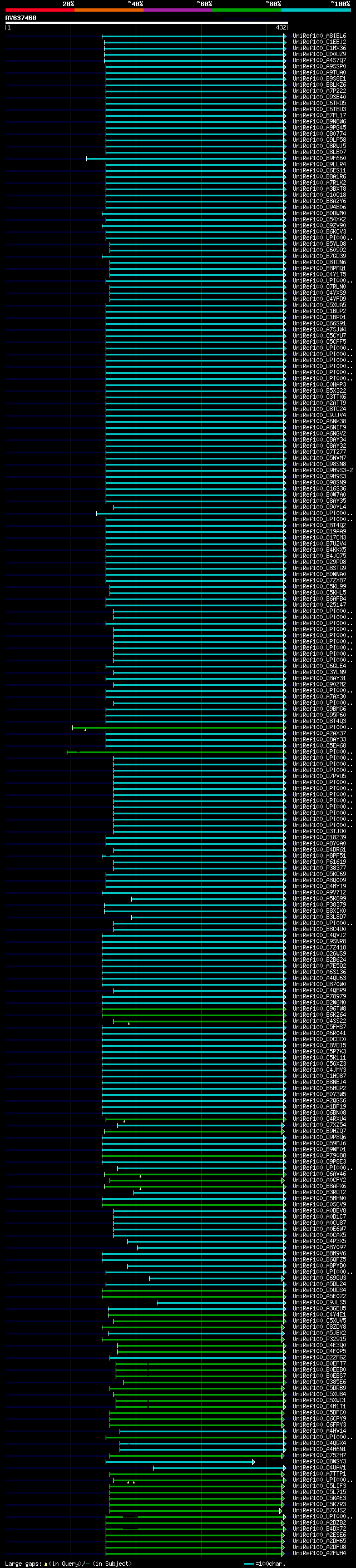Select hit label UniRef100_Q22MG2
The height and width of the screenshot is (1568, 356).
pyautogui.click(x=319, y=1357)
